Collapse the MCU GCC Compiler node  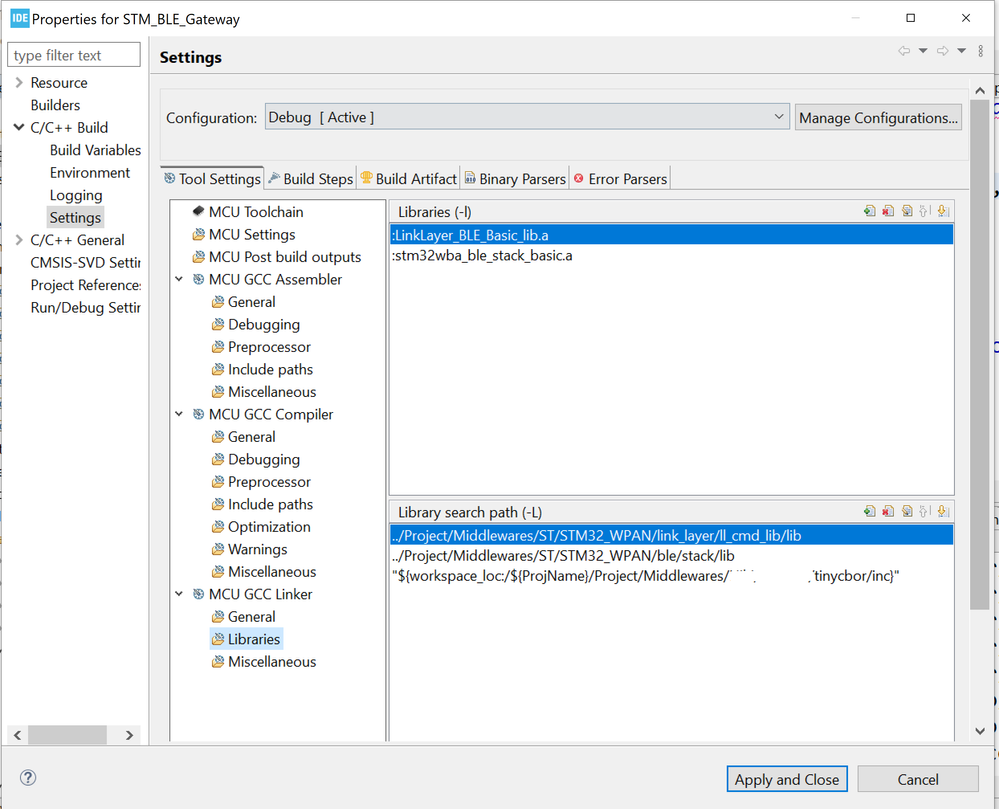coord(180,415)
